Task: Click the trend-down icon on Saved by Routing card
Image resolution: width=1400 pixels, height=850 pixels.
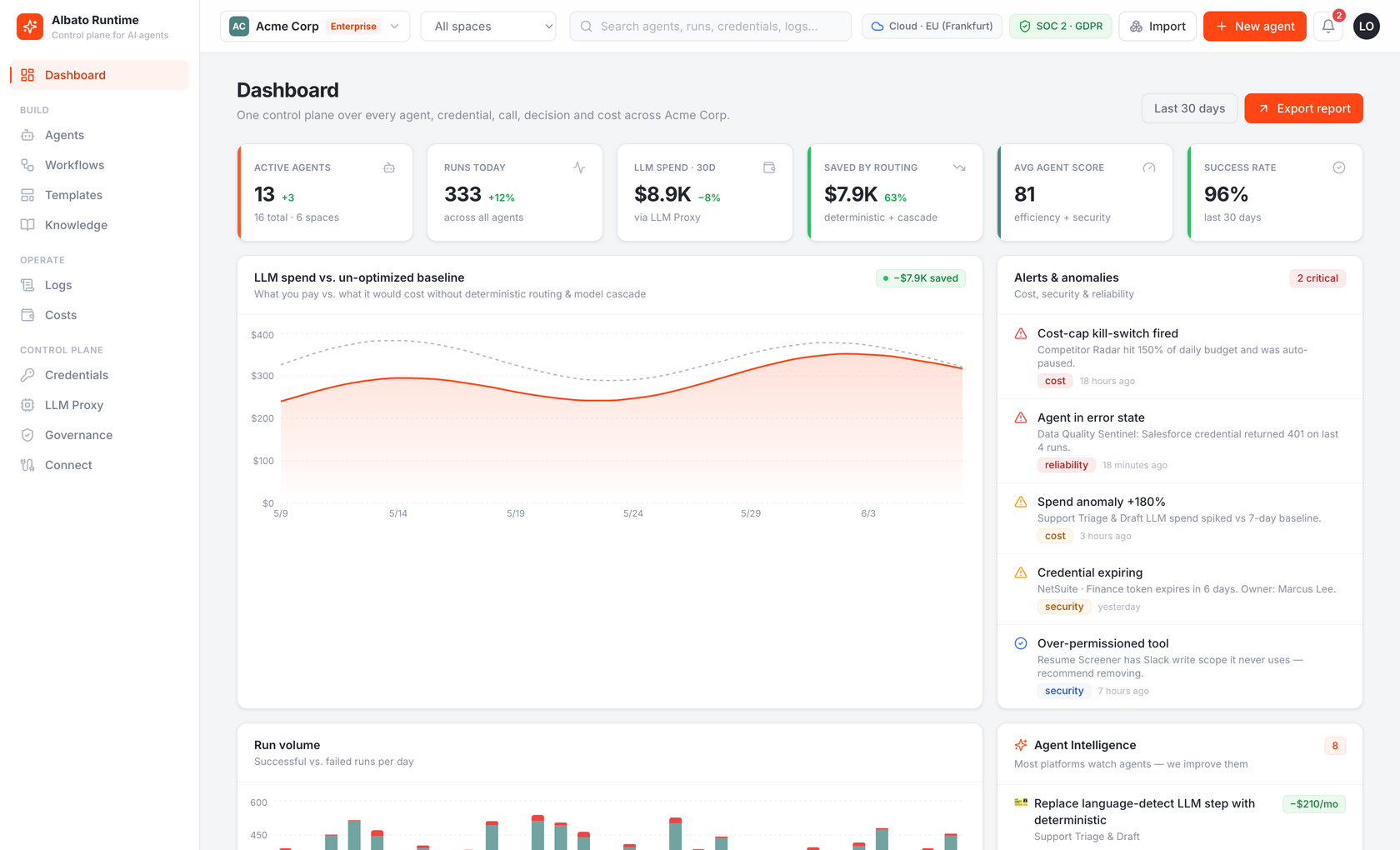Action: (x=959, y=167)
